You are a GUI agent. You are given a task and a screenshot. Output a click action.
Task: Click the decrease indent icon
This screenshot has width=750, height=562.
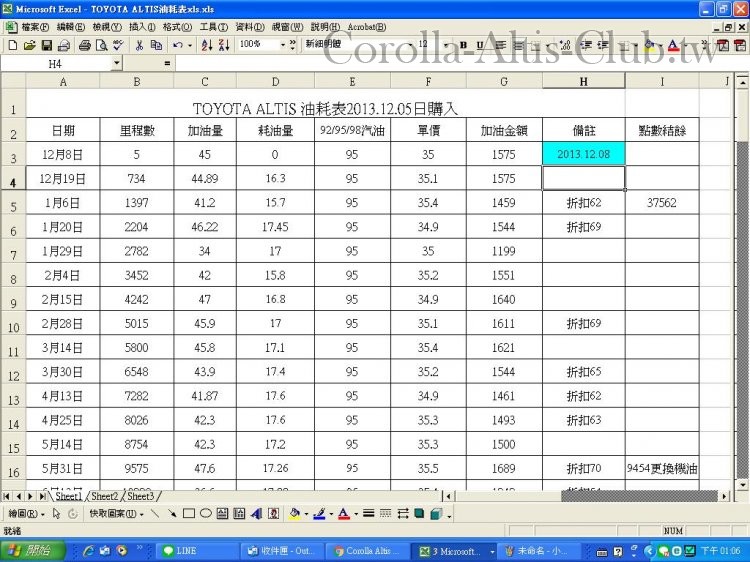586,45
